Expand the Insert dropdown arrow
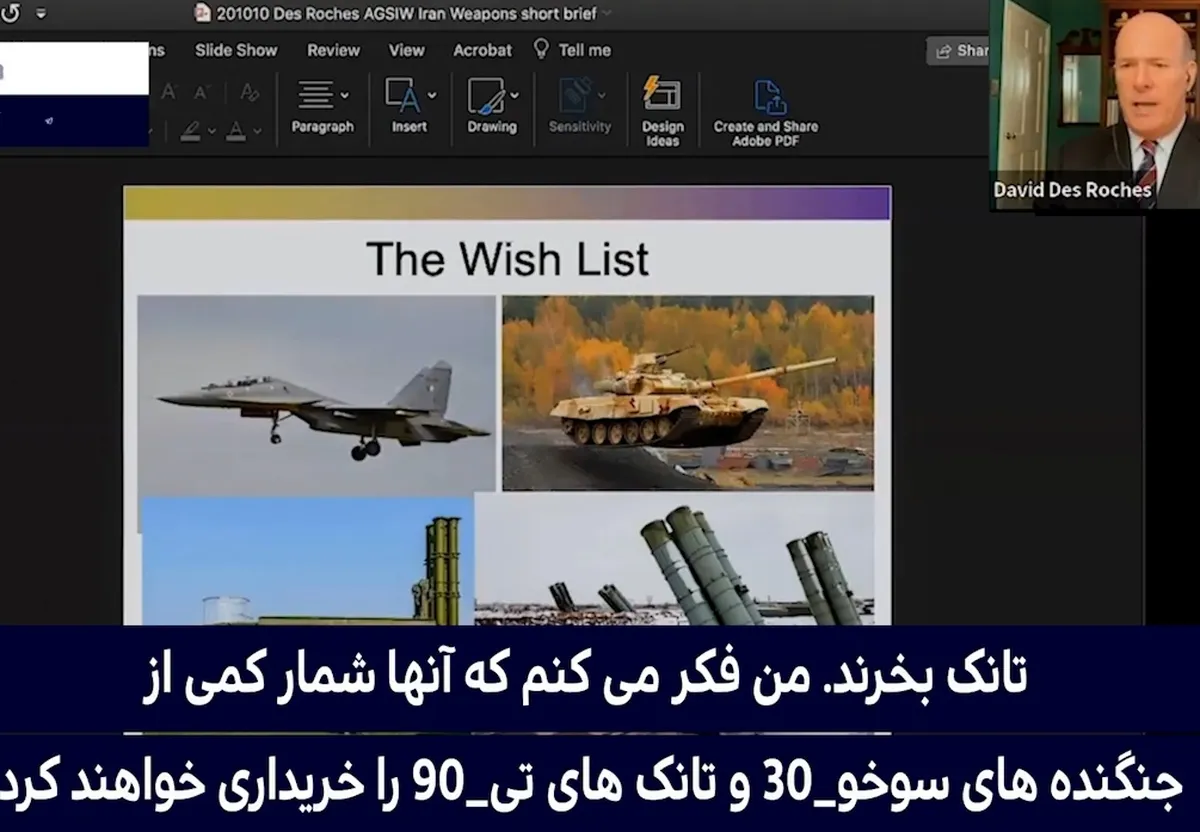Screen dimensions: 1200x832 (x=432, y=96)
